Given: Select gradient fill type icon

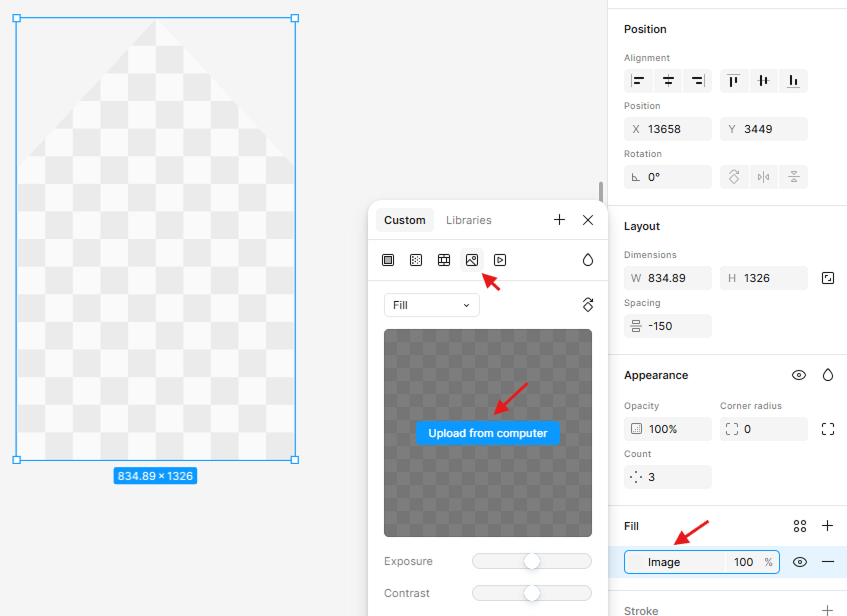Looking at the screenshot, I should coord(416,260).
